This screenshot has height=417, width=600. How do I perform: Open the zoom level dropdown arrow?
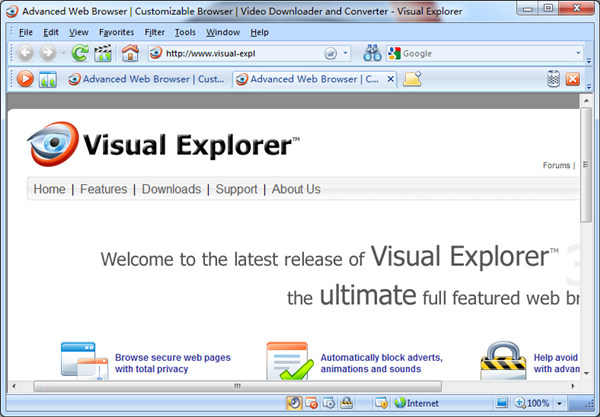pyautogui.click(x=559, y=403)
